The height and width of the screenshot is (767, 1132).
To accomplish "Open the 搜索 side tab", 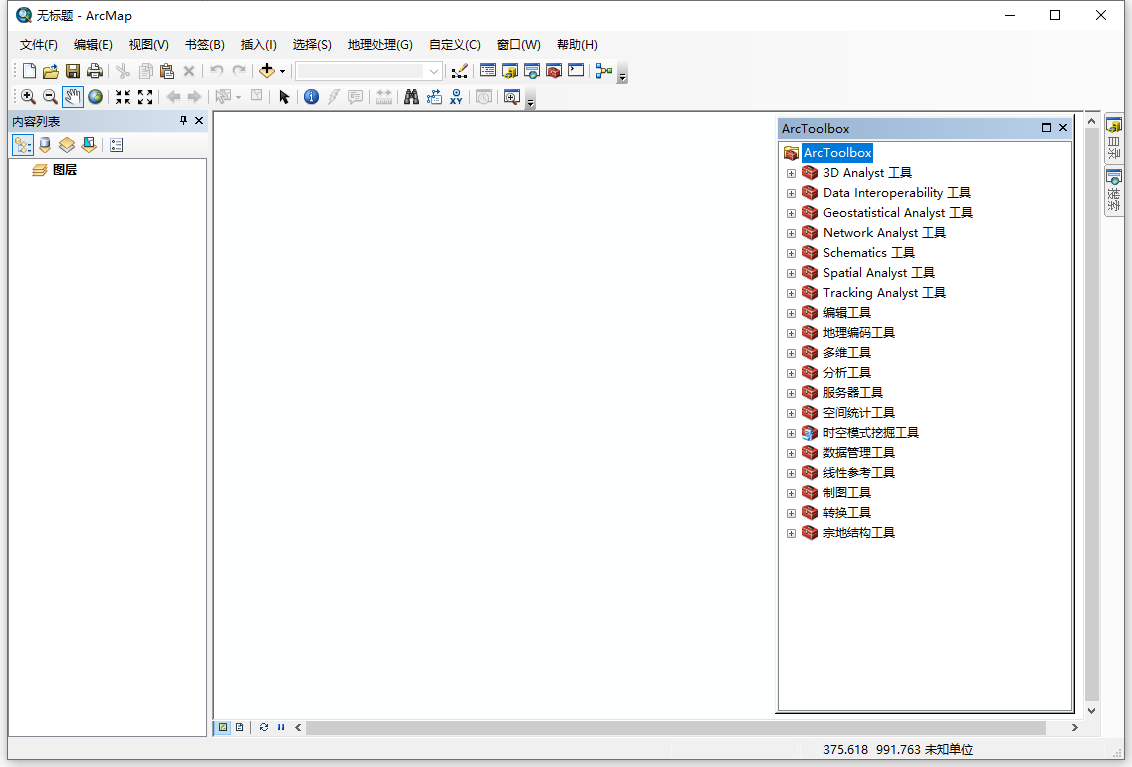I will click(x=1114, y=191).
